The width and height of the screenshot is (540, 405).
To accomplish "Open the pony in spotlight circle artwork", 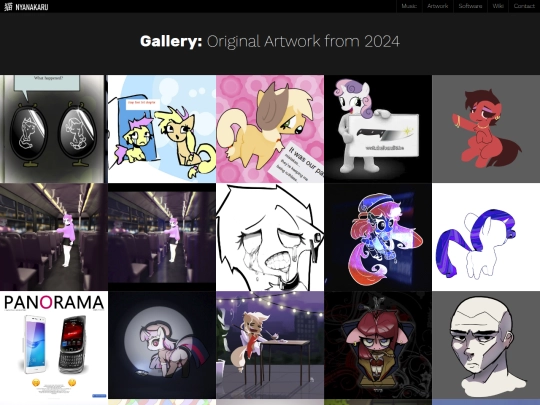I will point(162,345).
